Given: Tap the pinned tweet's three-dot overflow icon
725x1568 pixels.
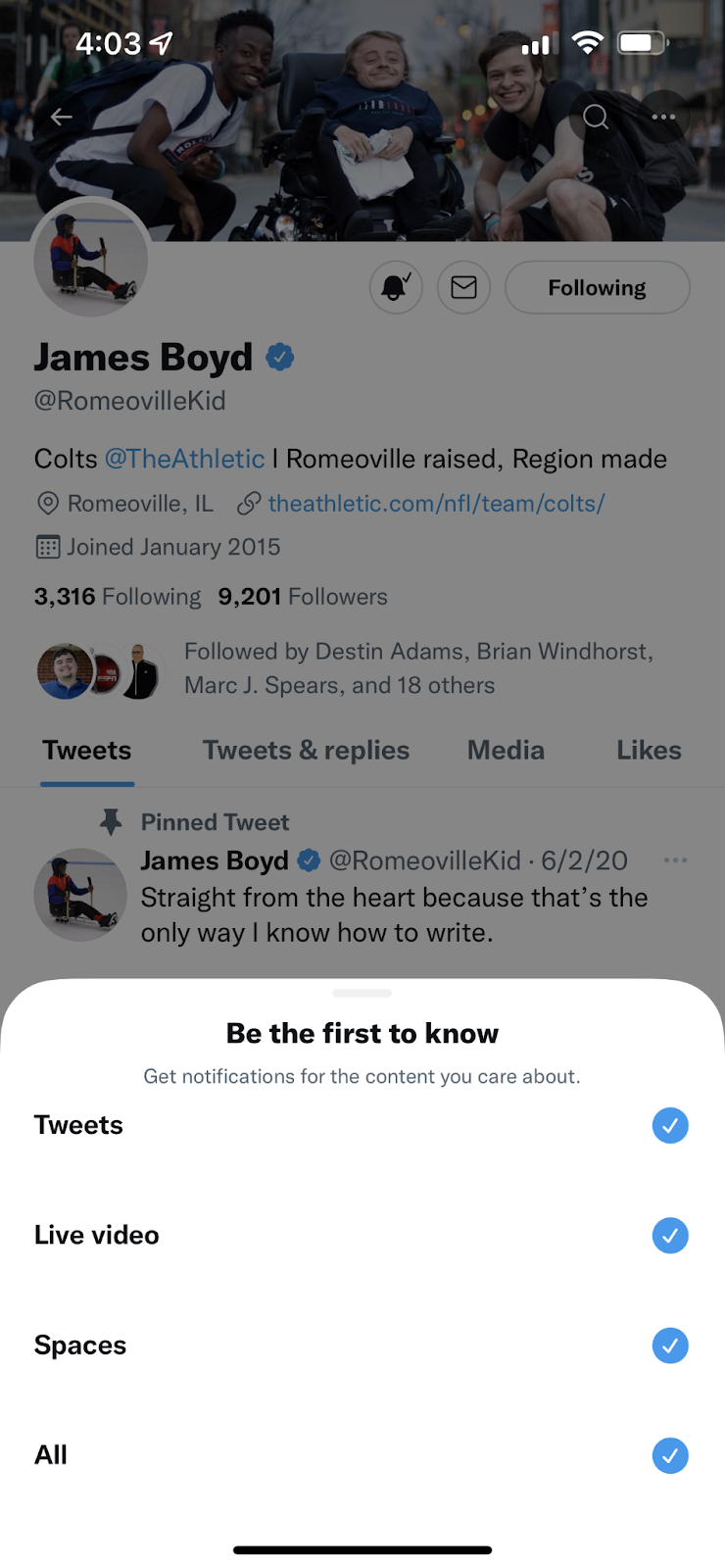Looking at the screenshot, I should click(x=675, y=860).
